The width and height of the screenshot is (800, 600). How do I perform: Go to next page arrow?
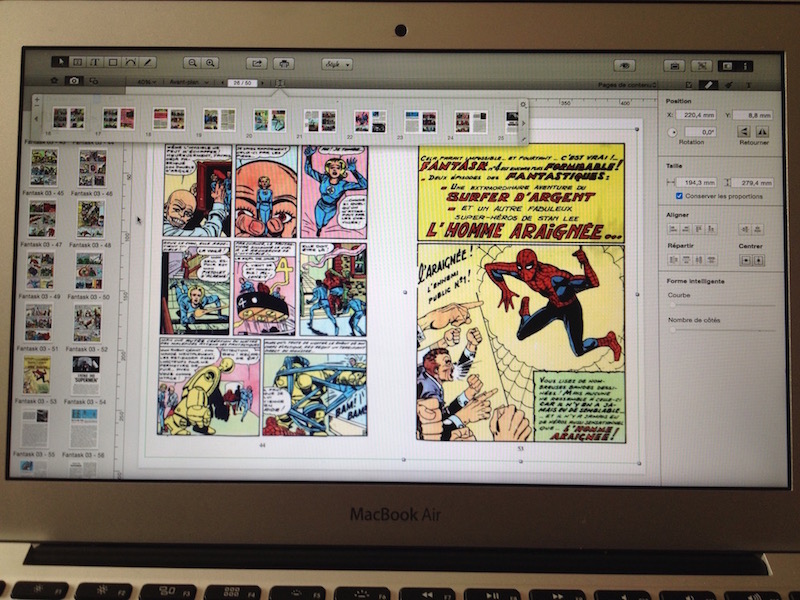[263, 81]
